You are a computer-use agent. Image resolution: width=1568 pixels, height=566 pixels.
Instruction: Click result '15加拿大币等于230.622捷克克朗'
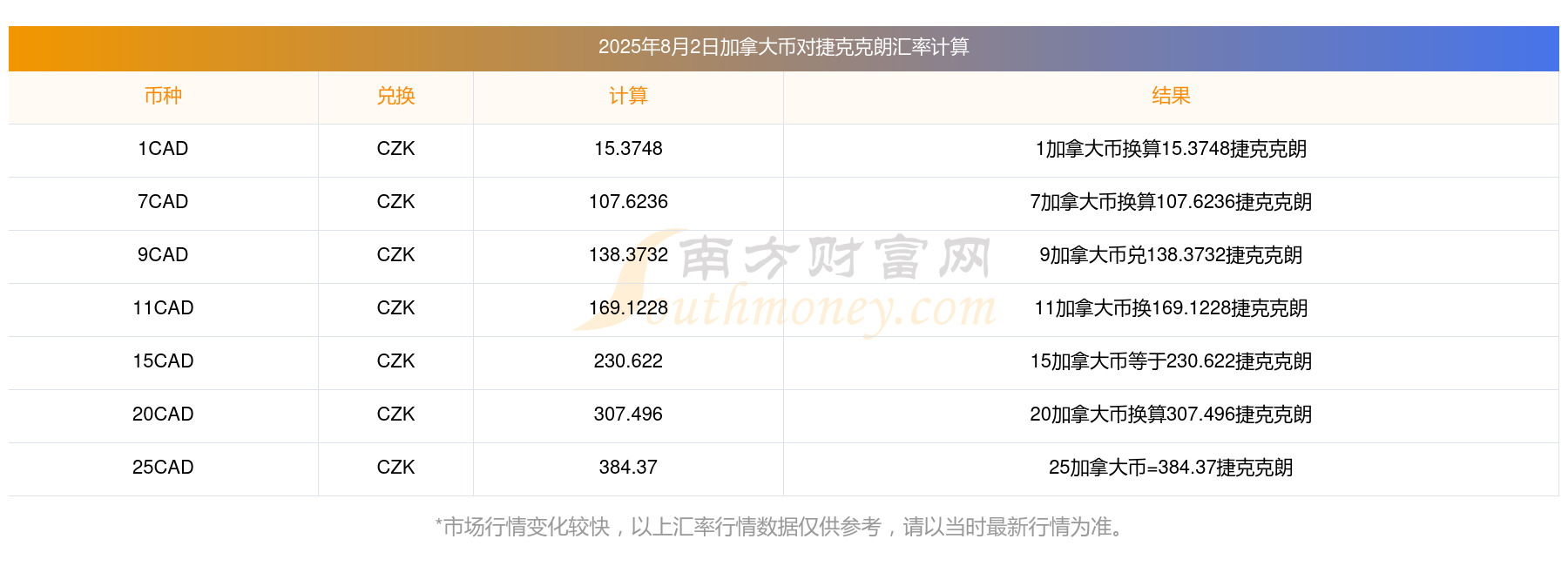tap(1171, 361)
